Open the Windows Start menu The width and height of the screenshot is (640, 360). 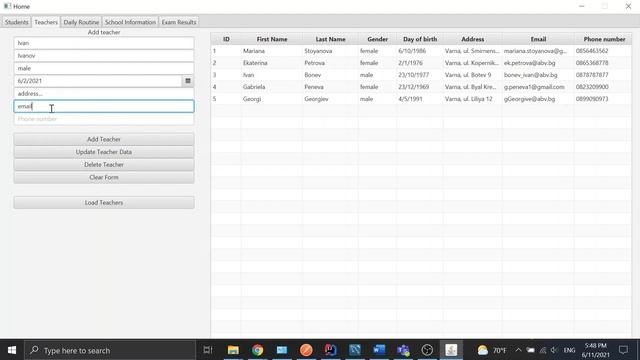(12, 350)
